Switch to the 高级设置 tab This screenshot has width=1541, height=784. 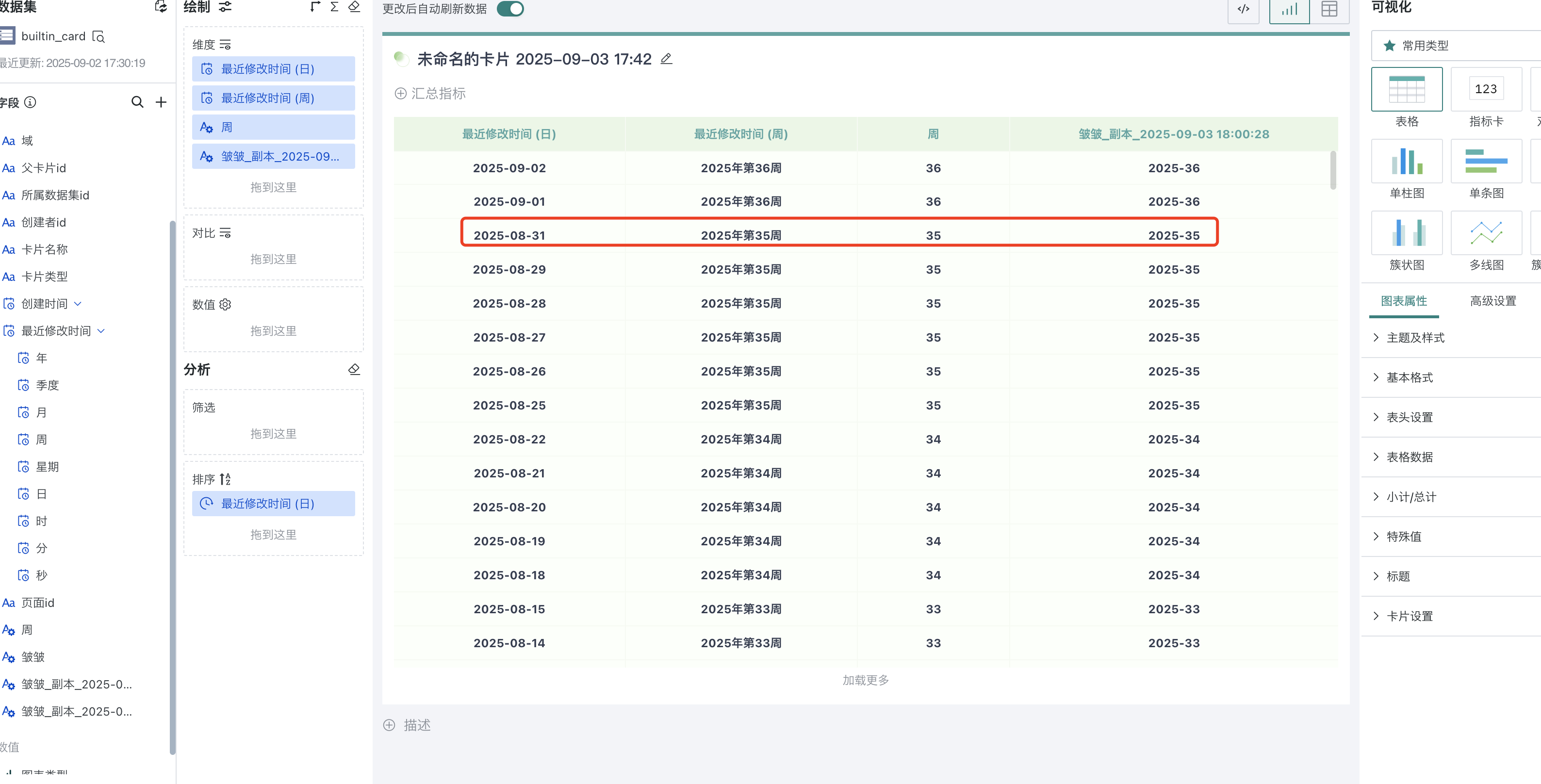click(x=1492, y=301)
